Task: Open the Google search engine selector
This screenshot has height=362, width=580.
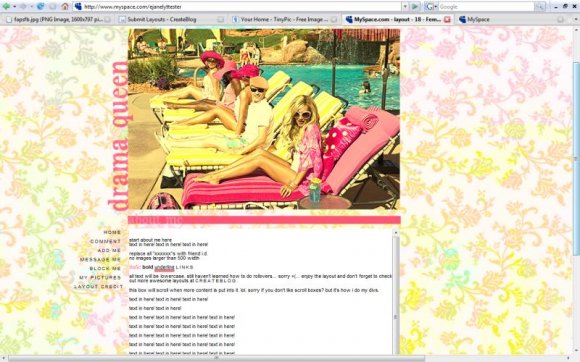Action: pyautogui.click(x=431, y=7)
